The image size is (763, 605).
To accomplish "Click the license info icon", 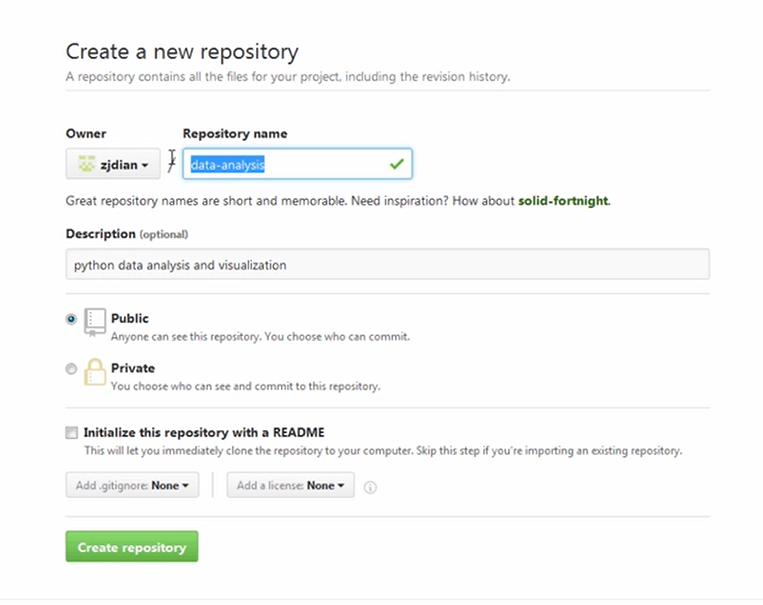I will 370,487.
